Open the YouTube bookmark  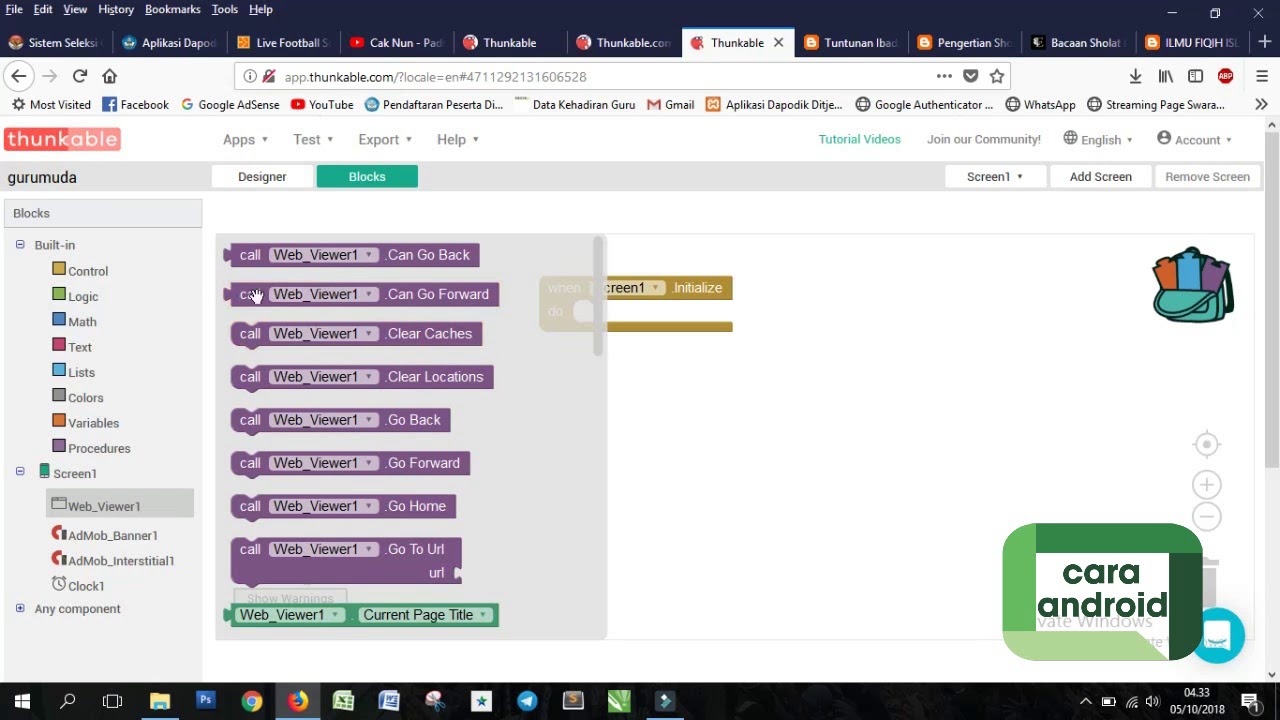[322, 104]
